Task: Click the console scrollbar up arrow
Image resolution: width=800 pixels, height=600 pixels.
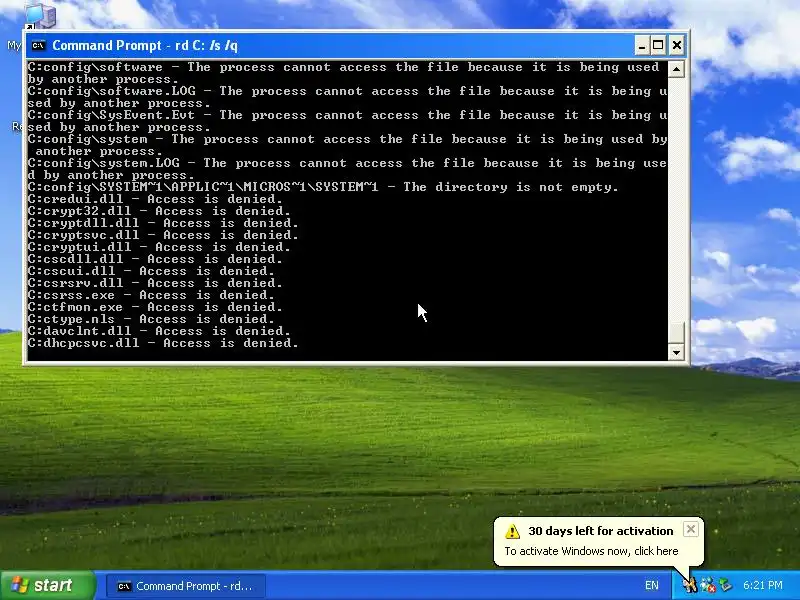Action: point(676,69)
